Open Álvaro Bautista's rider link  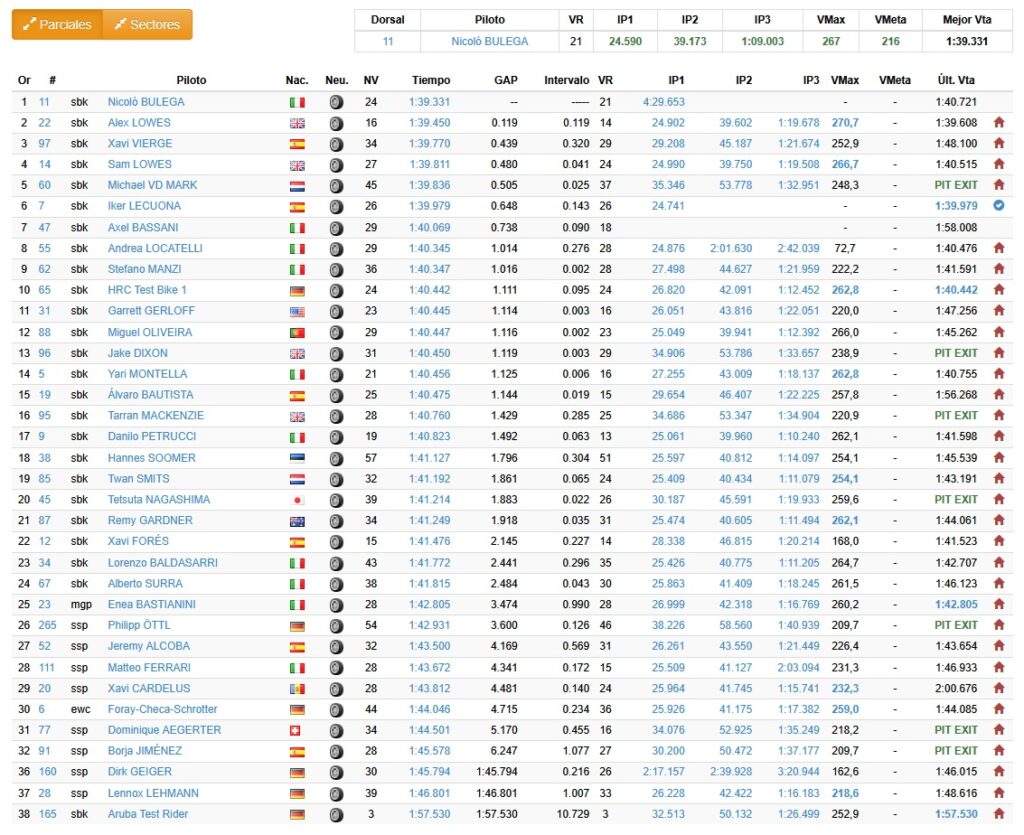pos(150,395)
